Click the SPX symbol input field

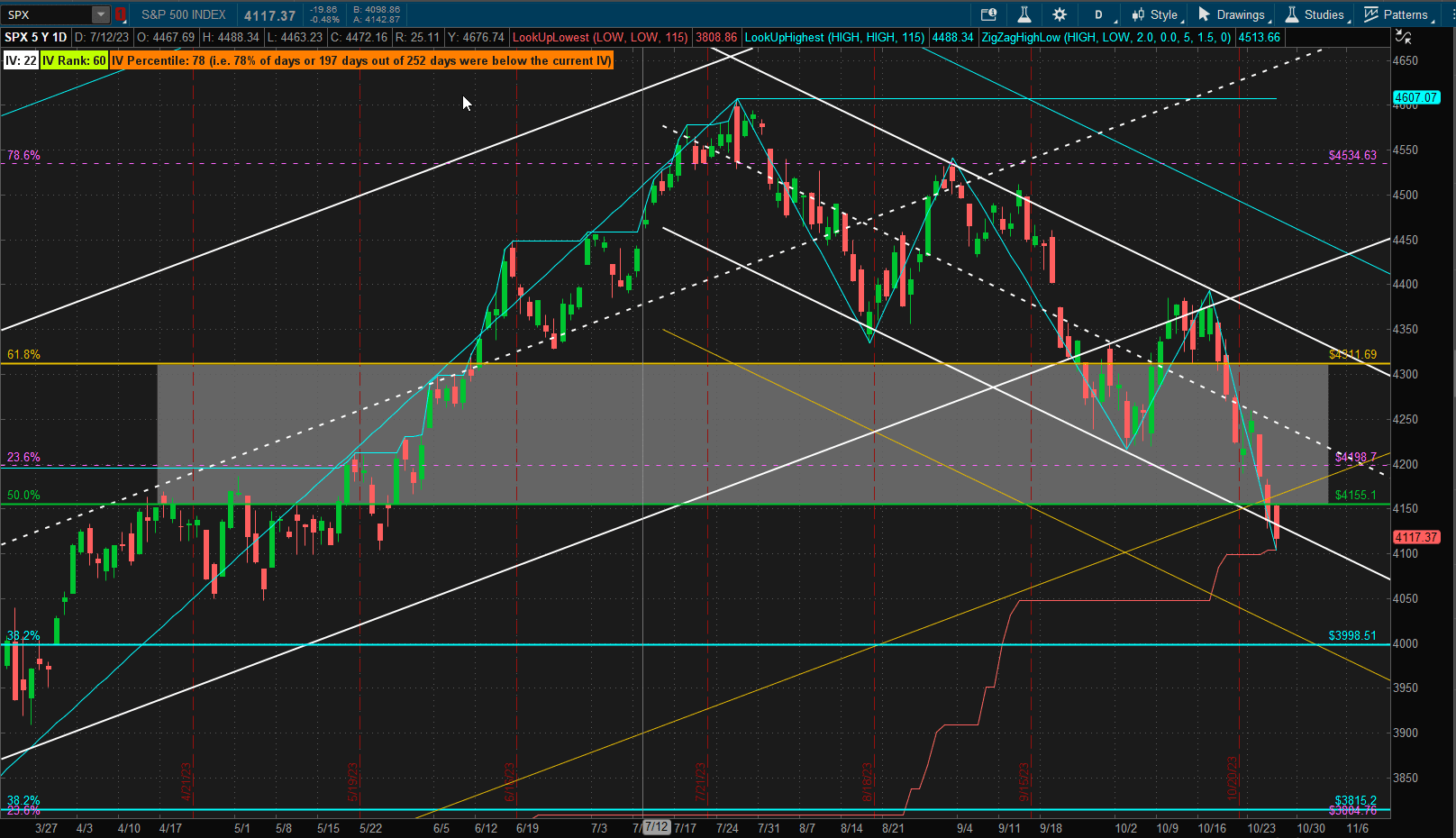click(x=48, y=14)
